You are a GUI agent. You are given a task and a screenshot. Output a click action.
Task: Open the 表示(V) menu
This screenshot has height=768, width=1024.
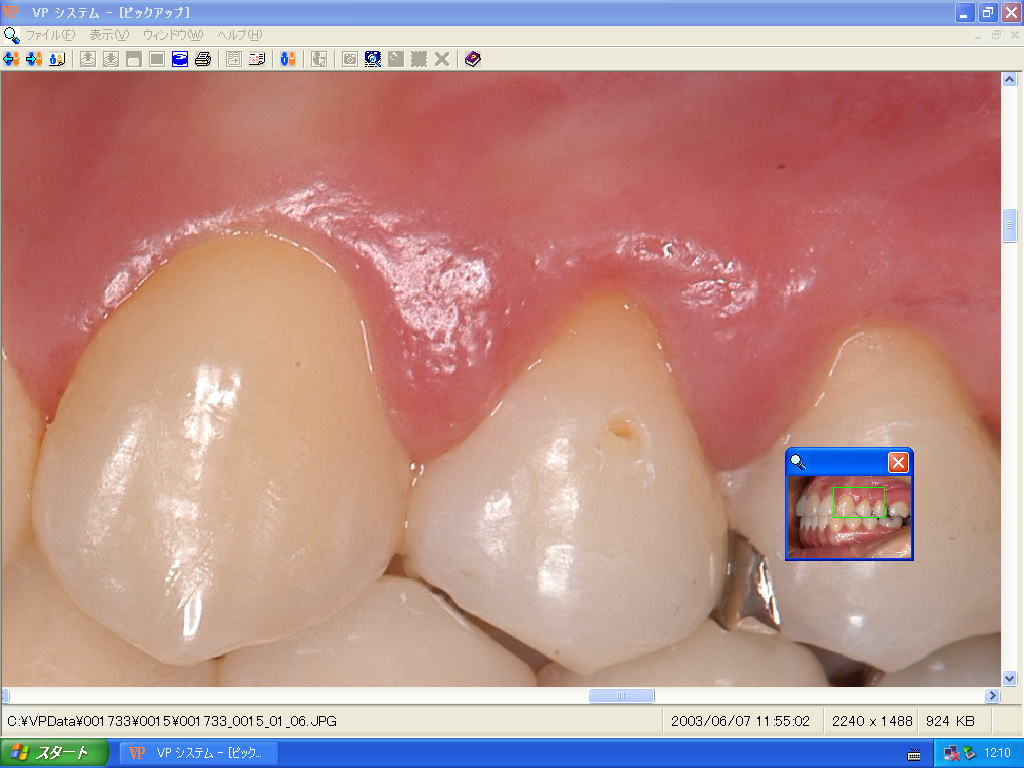click(x=109, y=35)
